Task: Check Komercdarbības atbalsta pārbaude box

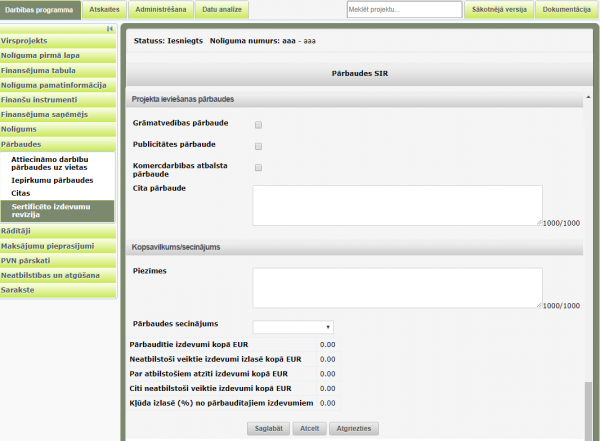Action: click(x=259, y=168)
